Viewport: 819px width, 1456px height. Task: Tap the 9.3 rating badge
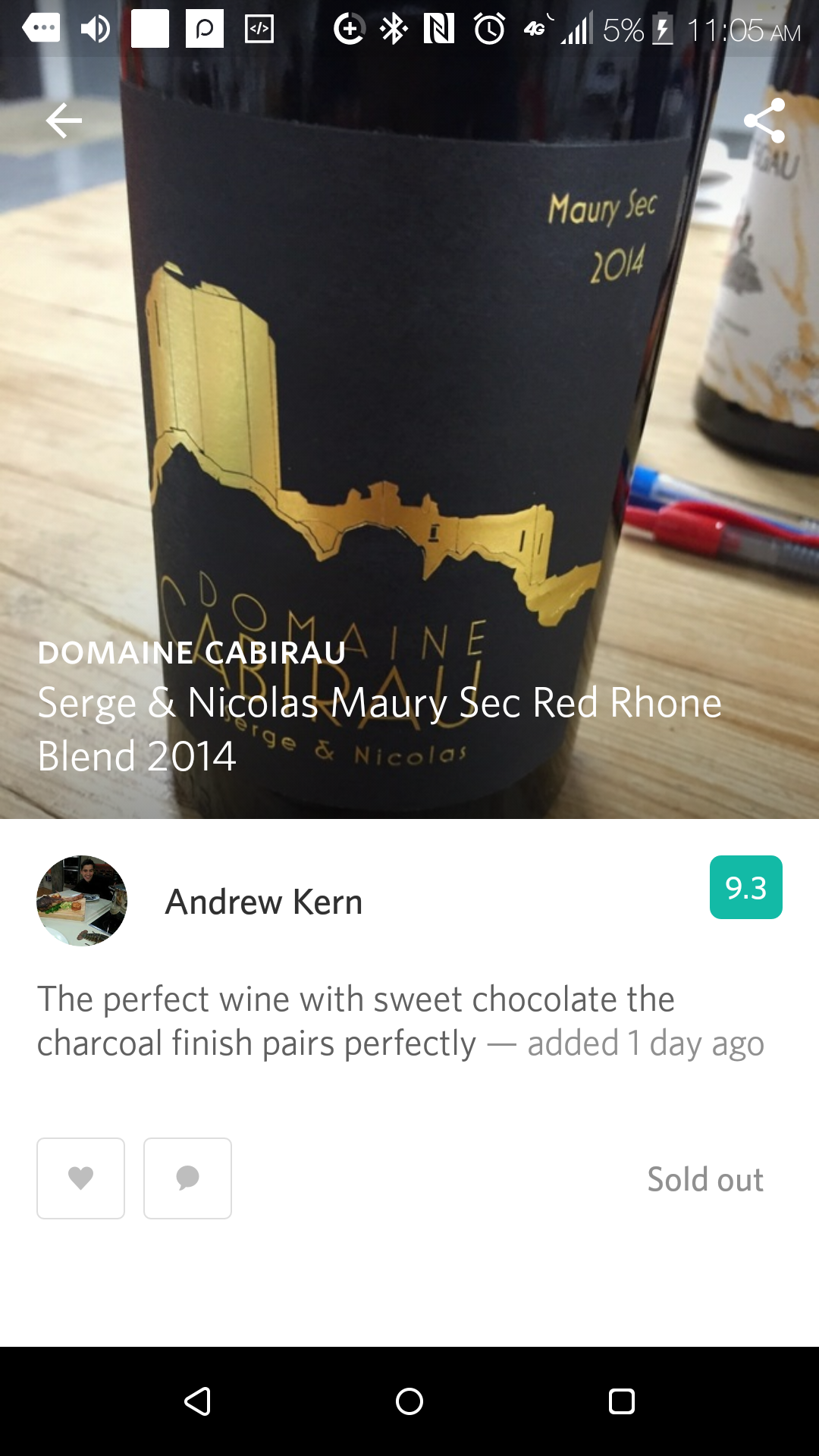[746, 887]
